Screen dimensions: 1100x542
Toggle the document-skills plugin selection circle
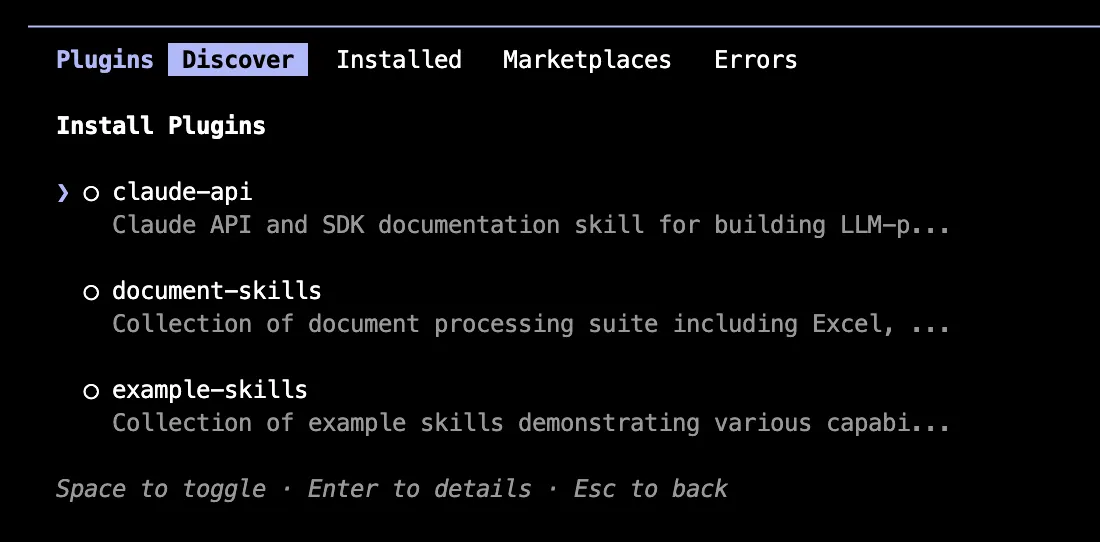click(x=91, y=292)
